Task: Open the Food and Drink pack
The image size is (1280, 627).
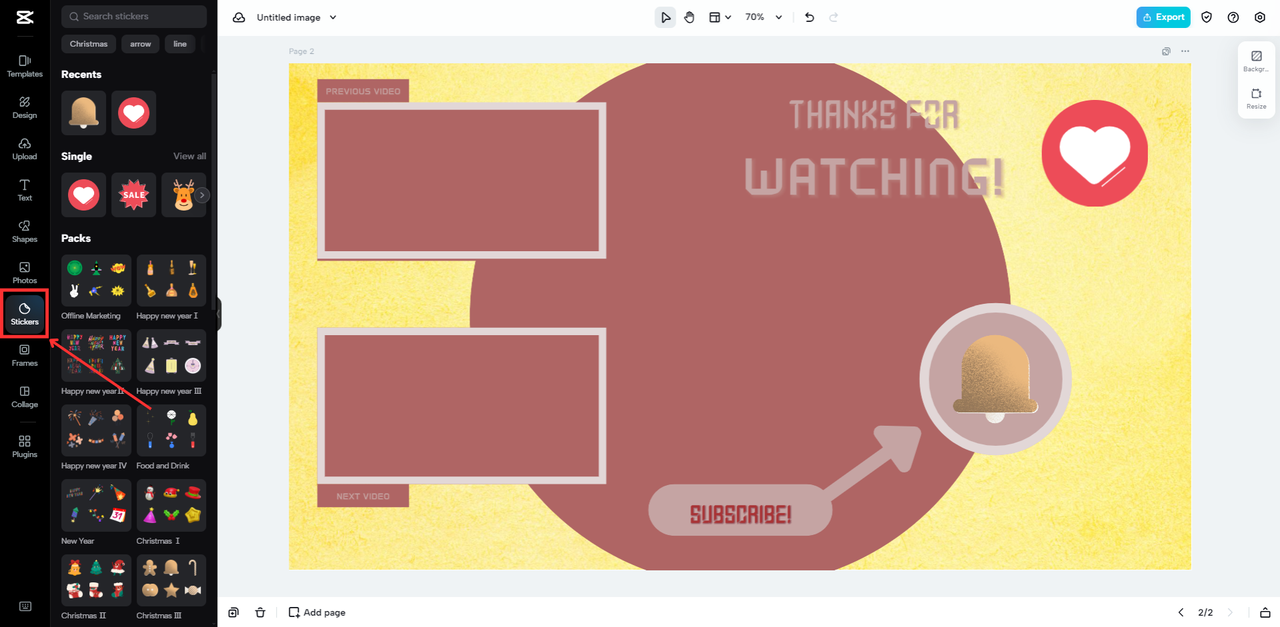Action: [171, 430]
